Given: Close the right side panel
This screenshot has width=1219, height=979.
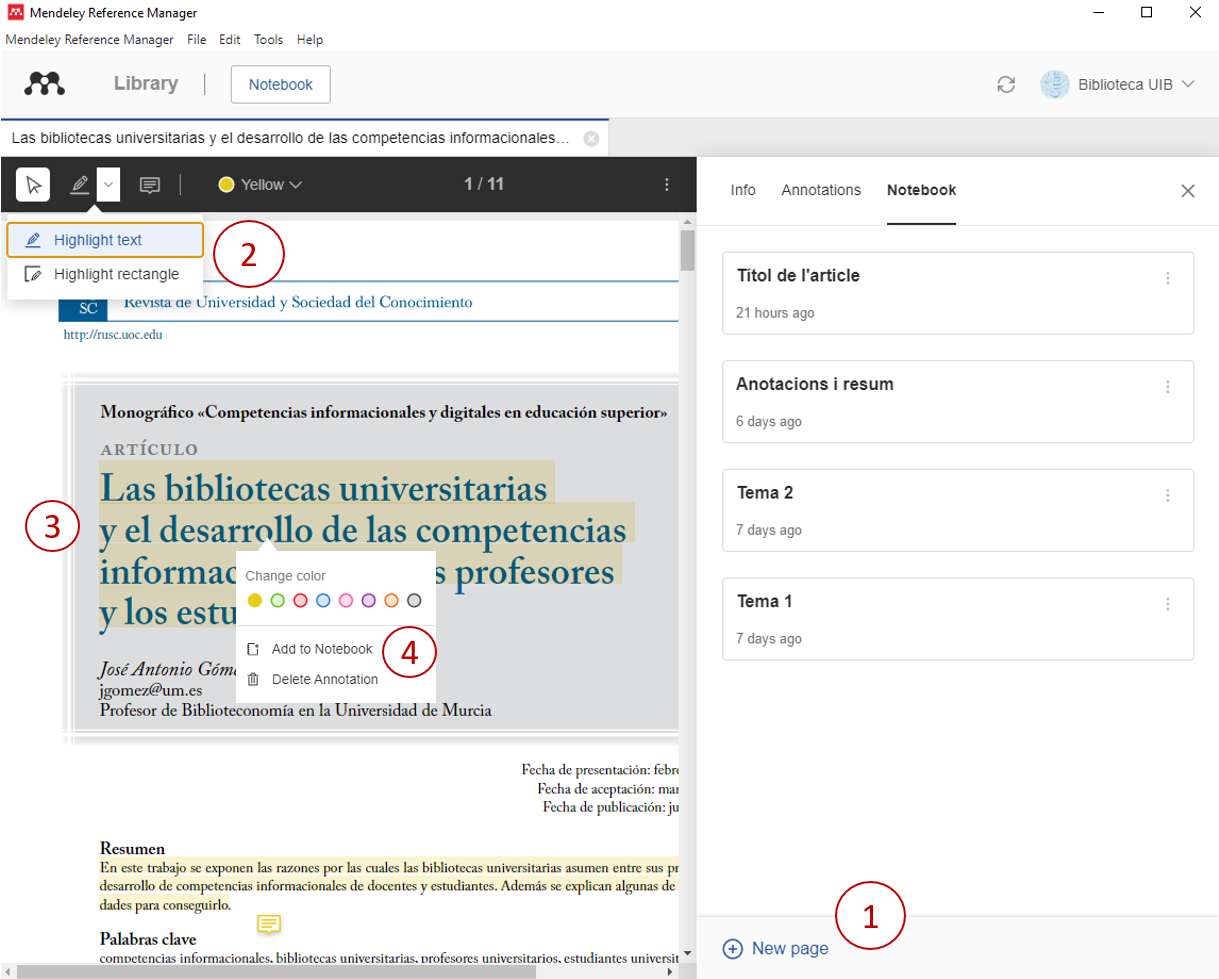Looking at the screenshot, I should coord(1188,190).
